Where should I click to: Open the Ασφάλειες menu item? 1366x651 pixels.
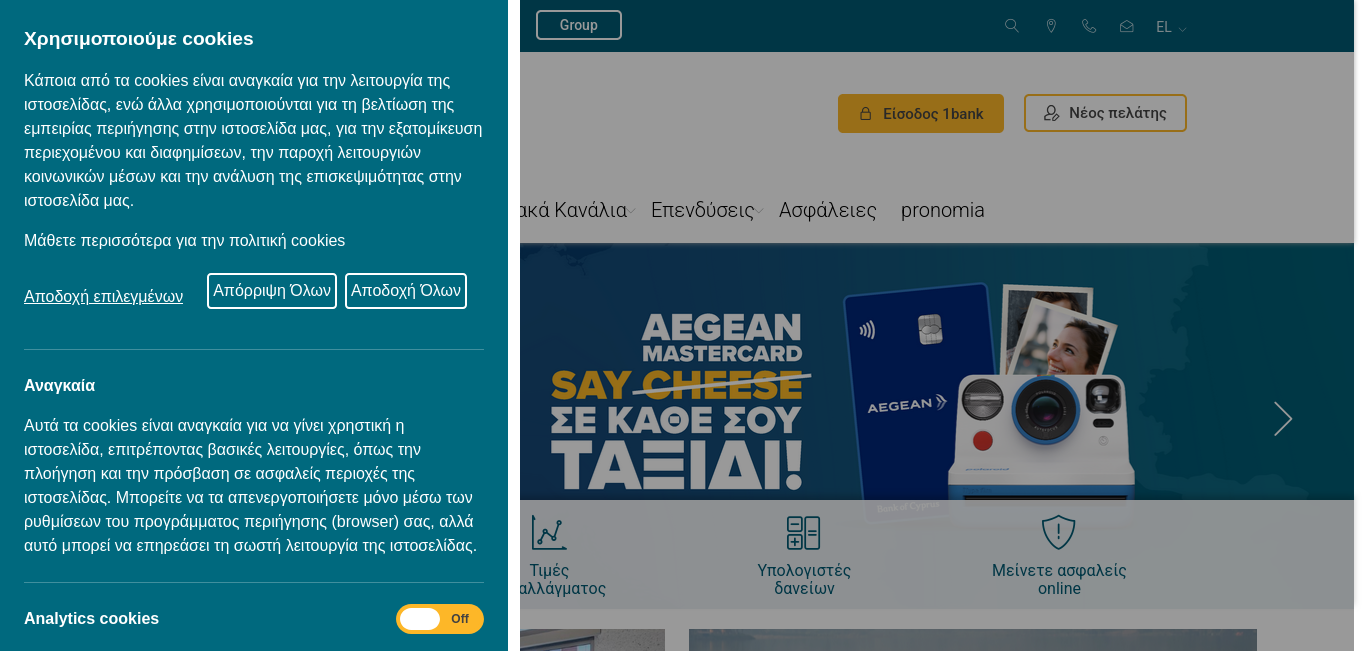[828, 210]
